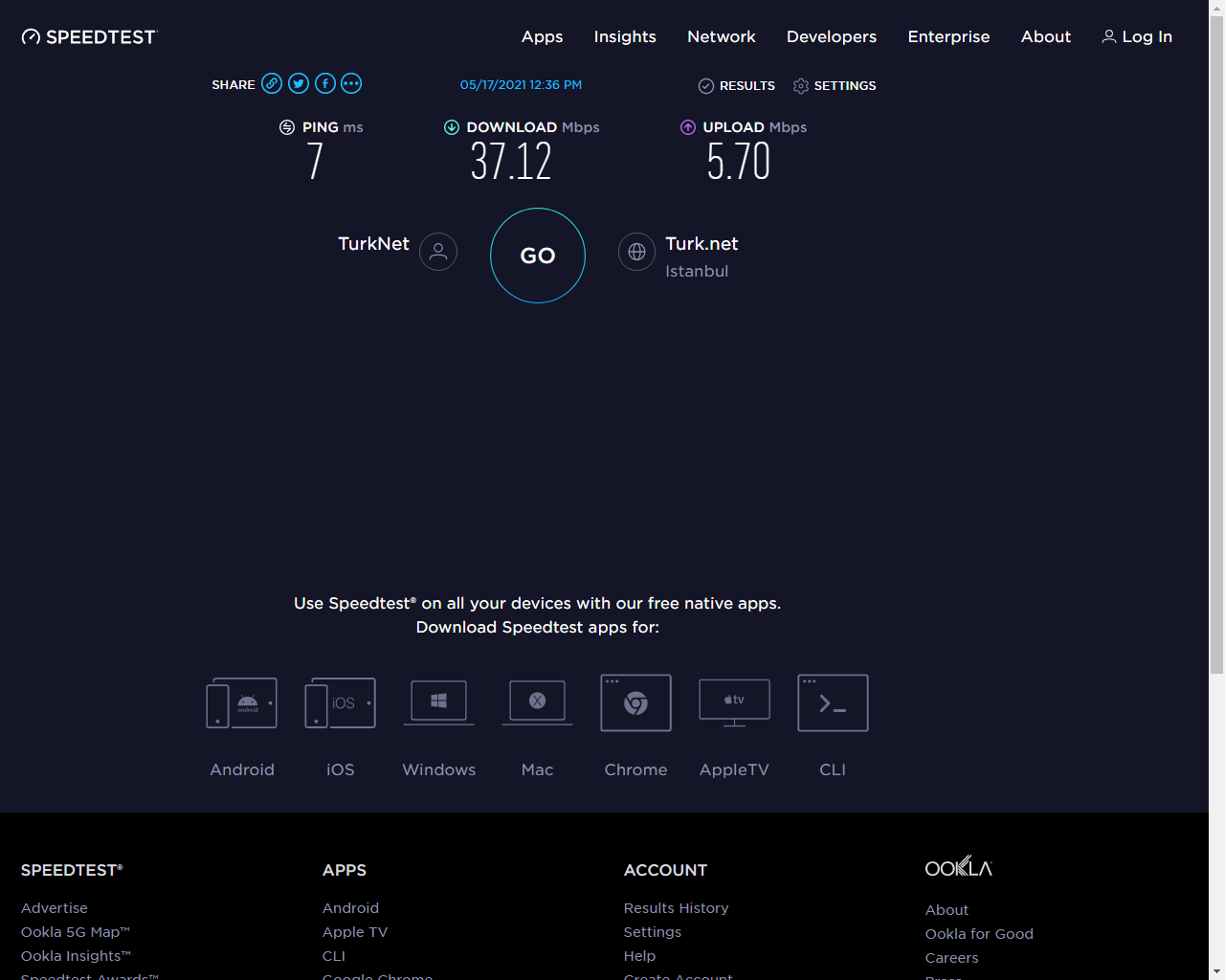
Task: Open SETTINGS with gear
Action: coord(835,85)
